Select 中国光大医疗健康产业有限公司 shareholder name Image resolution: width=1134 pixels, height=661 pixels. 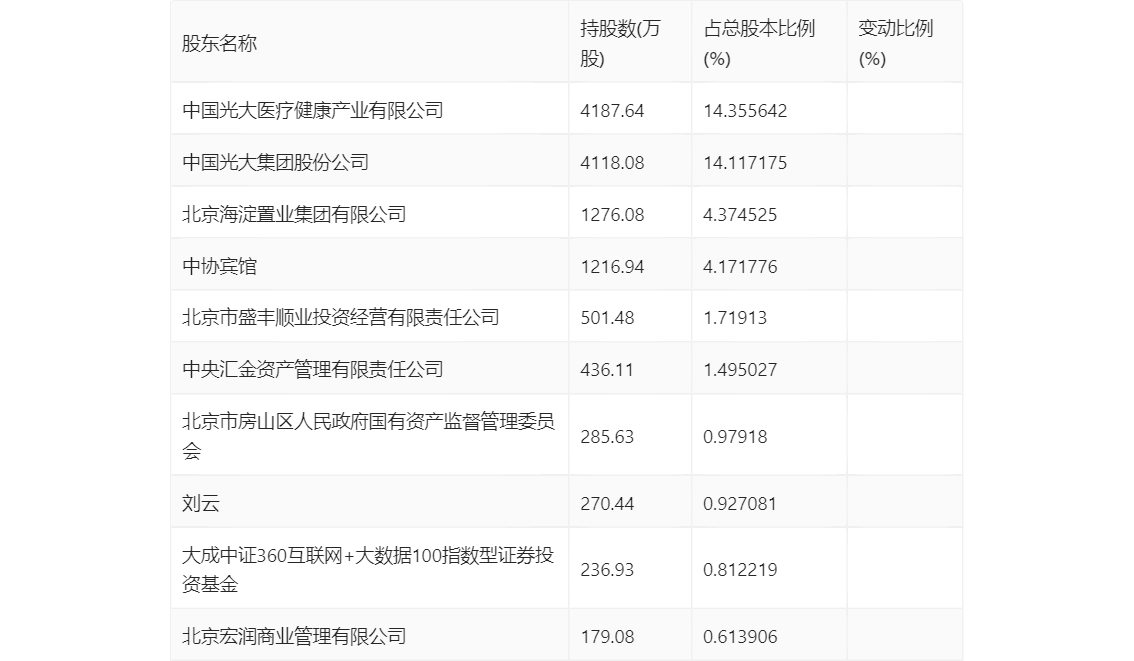[312, 110]
